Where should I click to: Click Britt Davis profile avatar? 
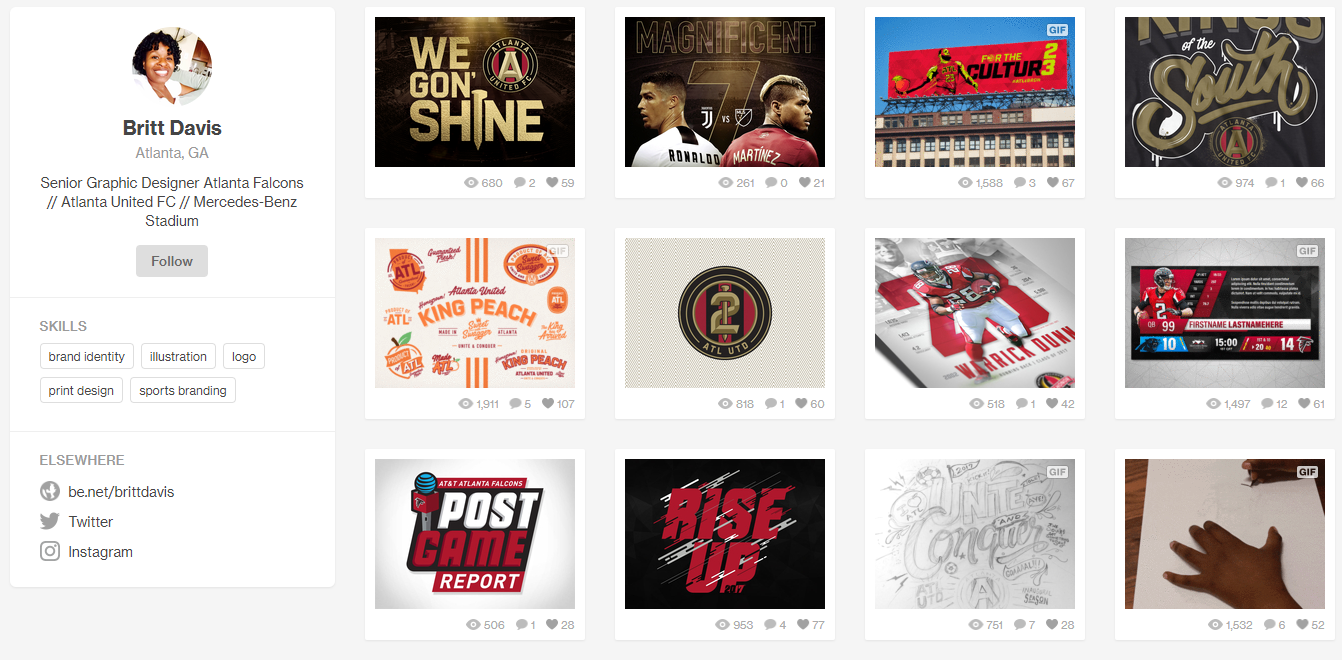pyautogui.click(x=172, y=66)
